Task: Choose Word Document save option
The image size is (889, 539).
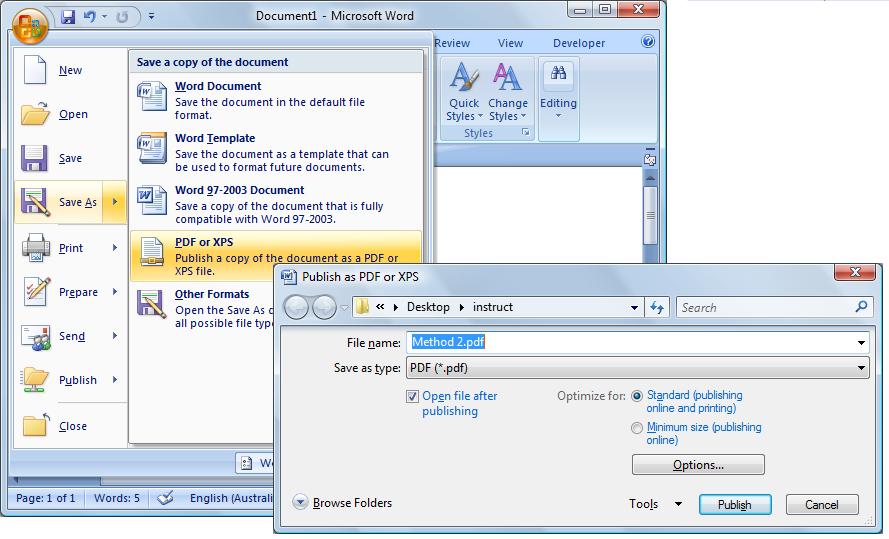Action: point(276,100)
